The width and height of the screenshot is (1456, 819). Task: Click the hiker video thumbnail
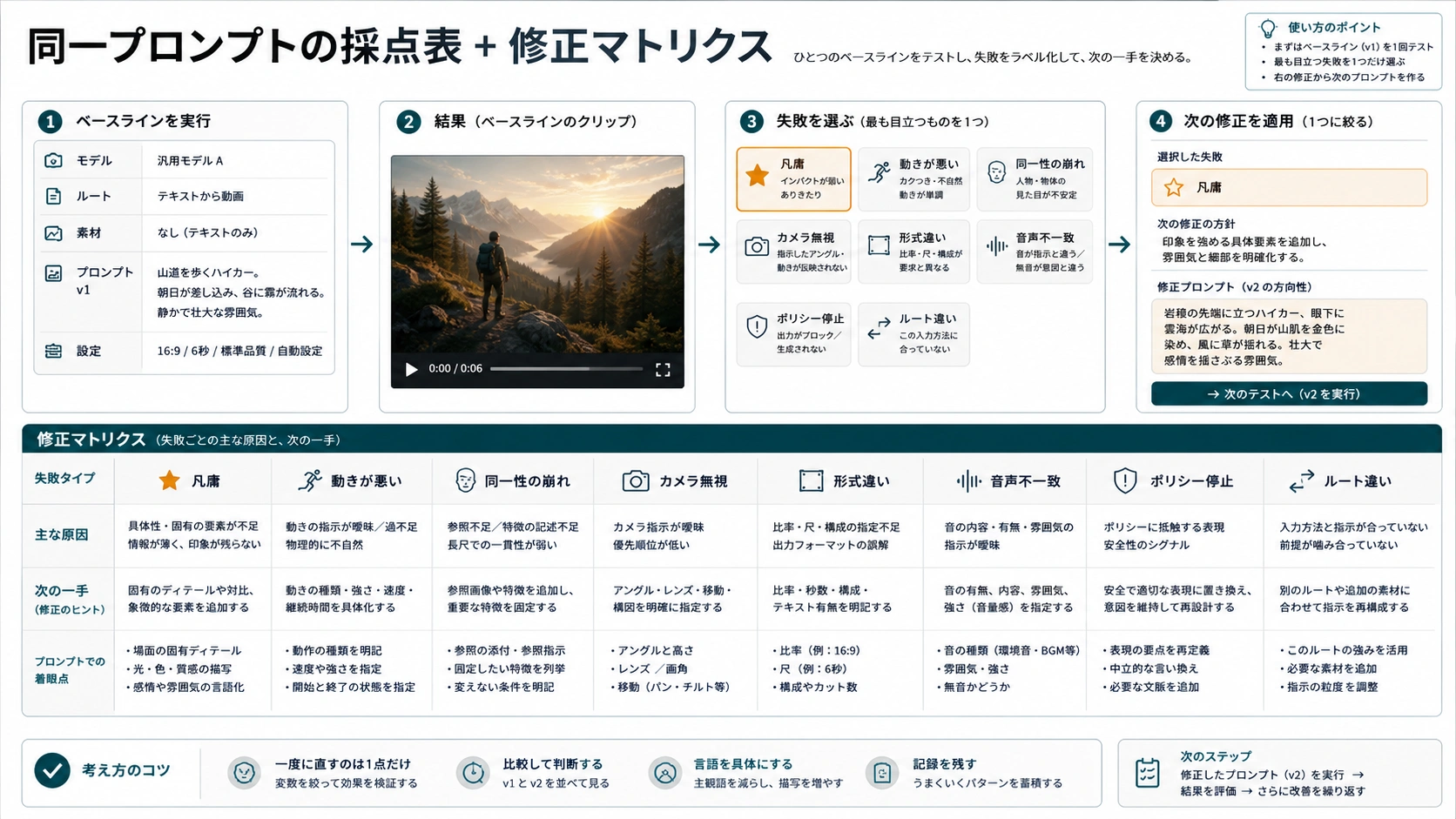tap(537, 254)
